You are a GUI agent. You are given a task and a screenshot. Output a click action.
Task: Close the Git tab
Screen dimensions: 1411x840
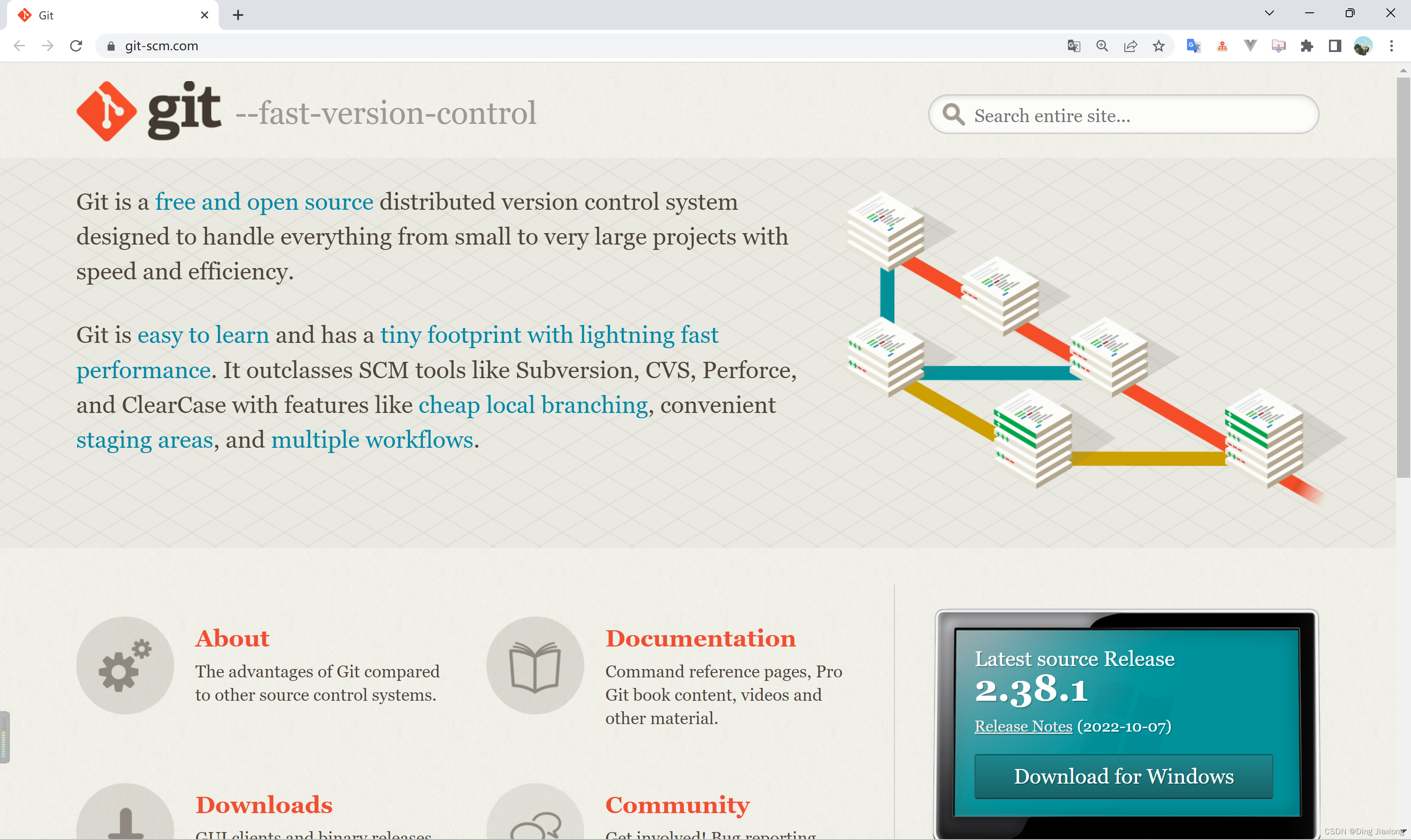click(205, 15)
